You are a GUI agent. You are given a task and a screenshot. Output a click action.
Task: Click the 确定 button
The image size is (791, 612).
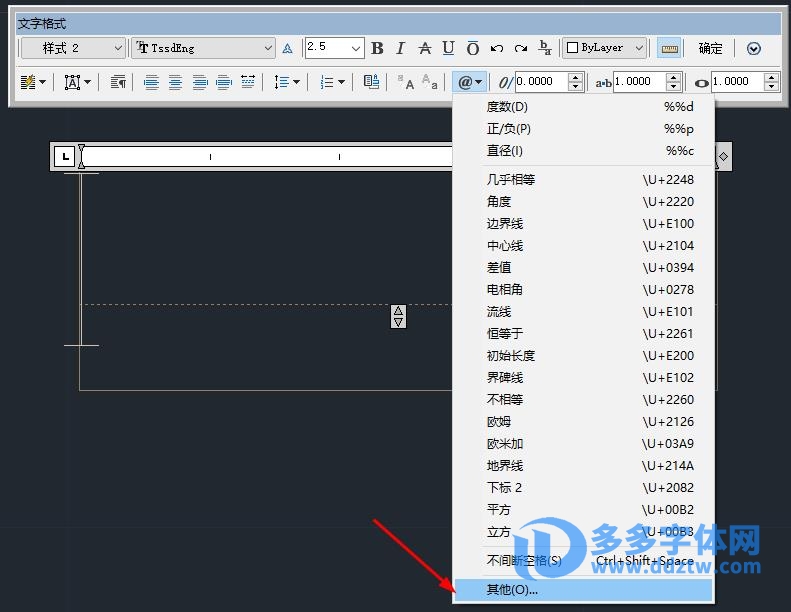point(710,48)
